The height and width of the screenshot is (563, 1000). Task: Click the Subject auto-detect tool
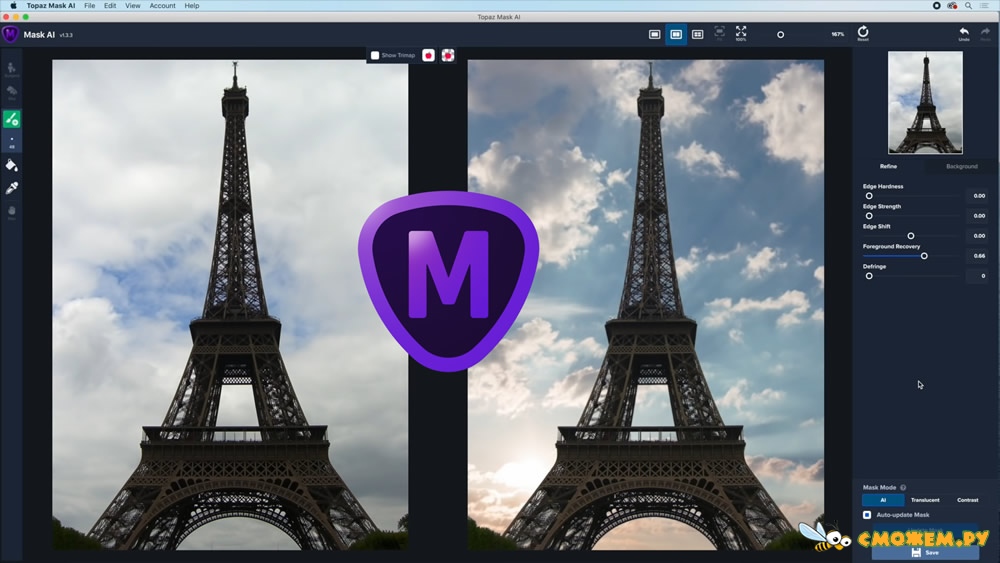[x=11, y=69]
